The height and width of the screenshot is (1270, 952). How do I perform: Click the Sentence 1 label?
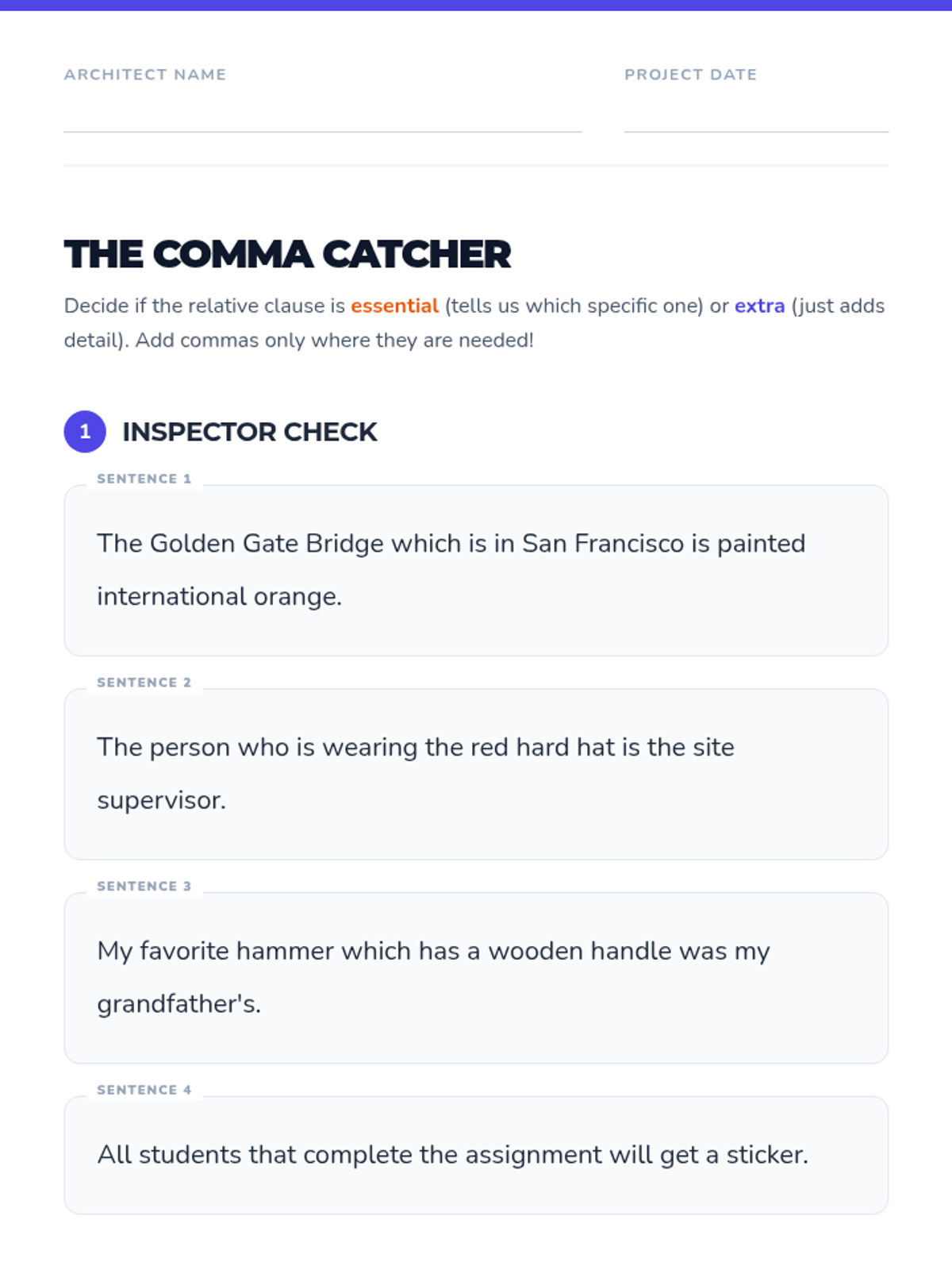click(x=144, y=479)
